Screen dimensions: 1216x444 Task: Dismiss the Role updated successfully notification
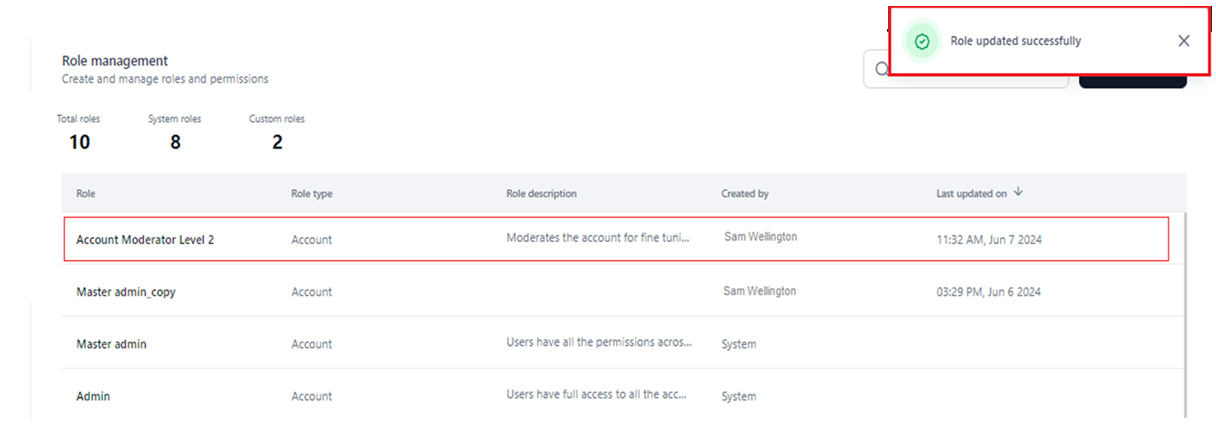pos(1184,41)
